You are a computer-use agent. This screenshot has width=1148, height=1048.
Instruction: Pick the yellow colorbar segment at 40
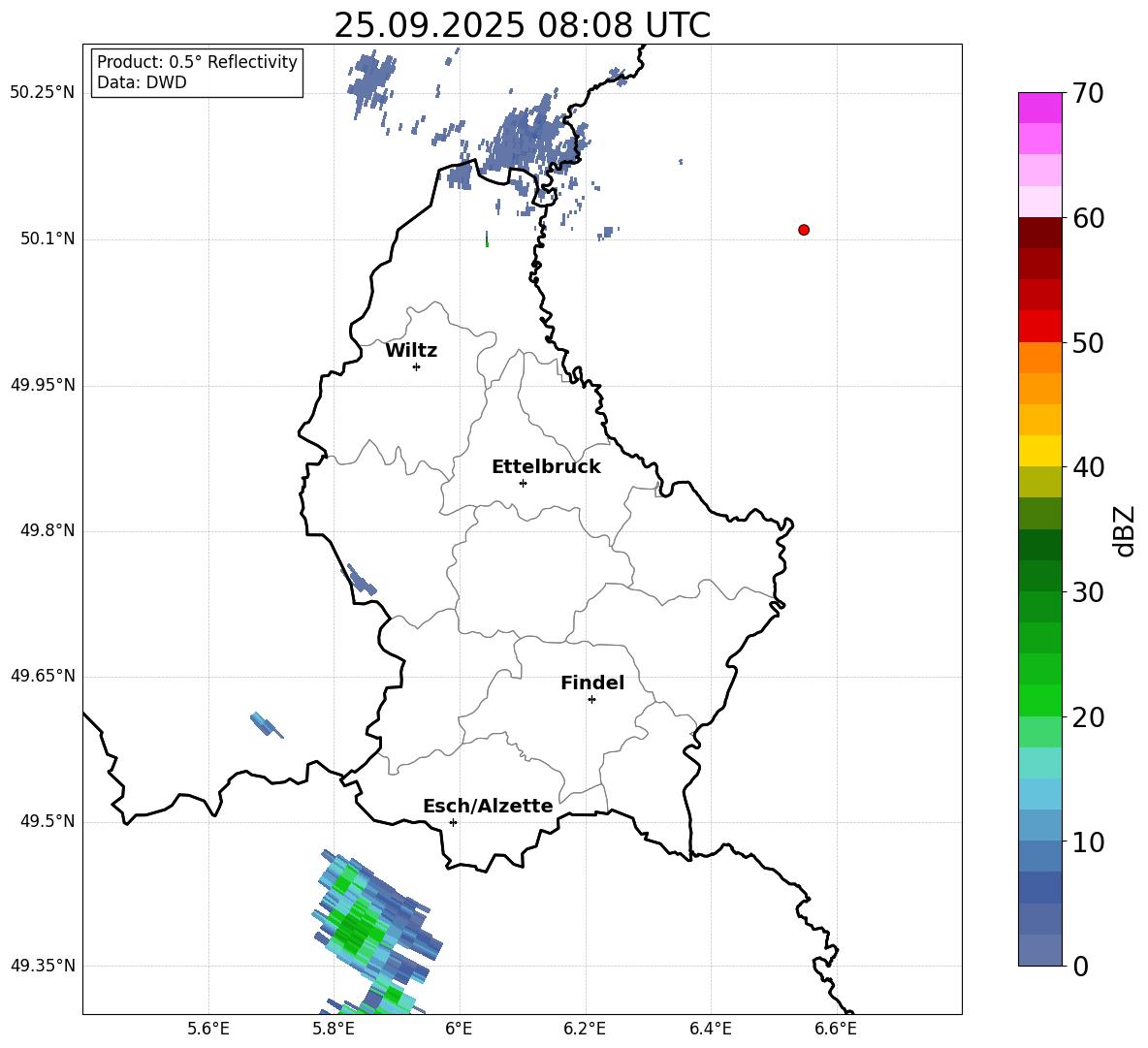pos(1040,451)
